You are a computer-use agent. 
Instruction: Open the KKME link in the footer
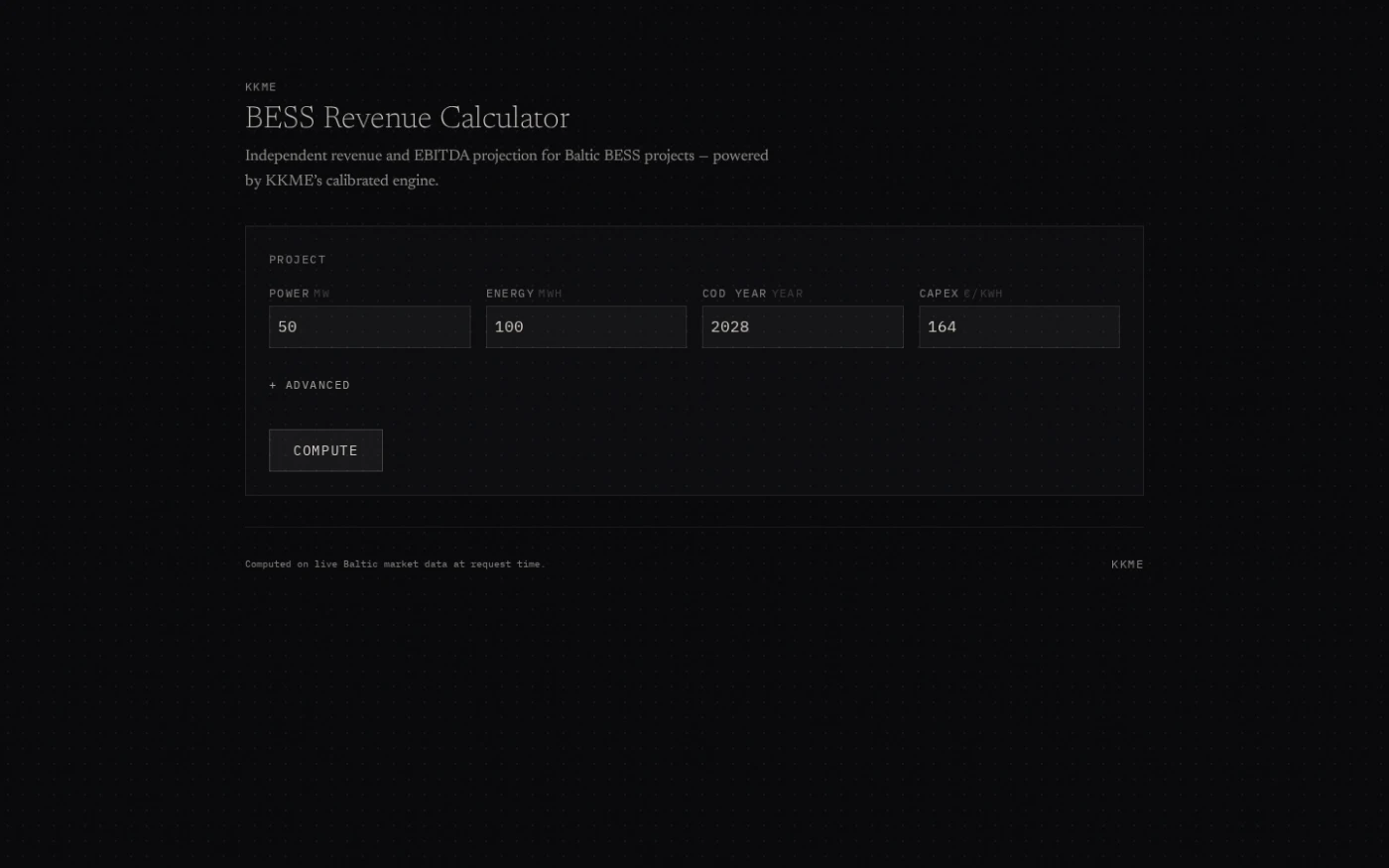pos(1127,564)
